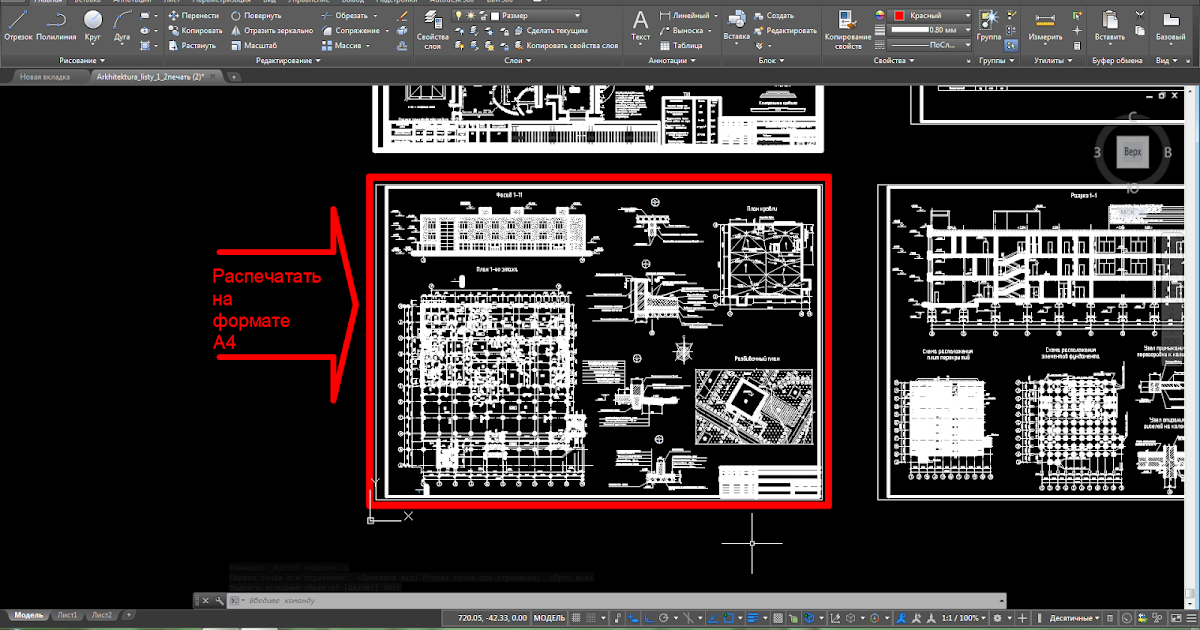Click the Повернуть rotate command
Screen dimensions: 1200x630
point(256,17)
